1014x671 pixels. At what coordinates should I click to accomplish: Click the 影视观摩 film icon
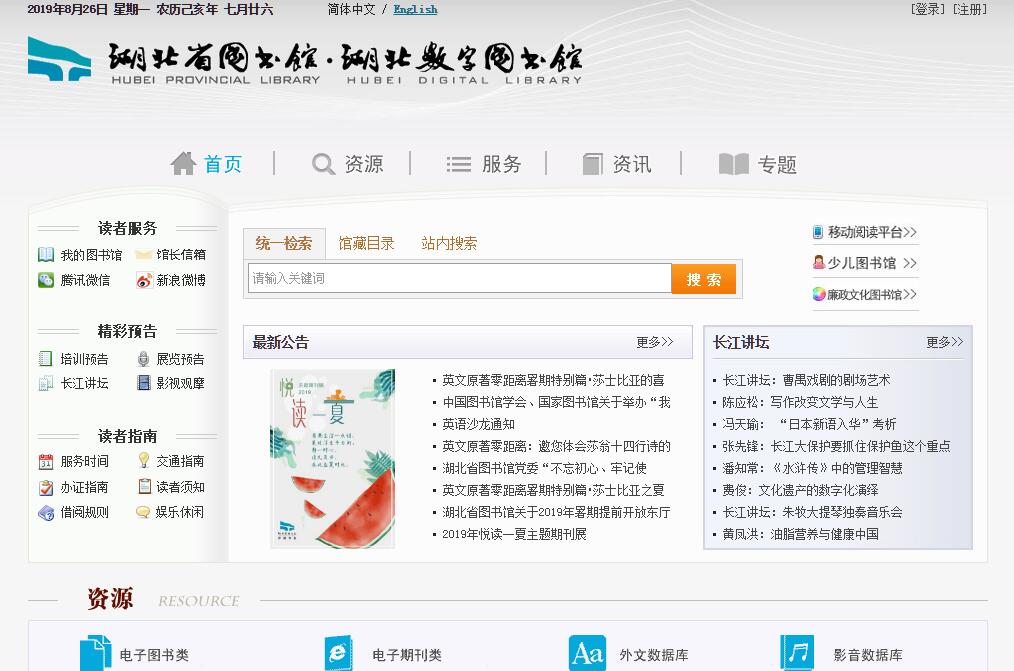coord(144,383)
